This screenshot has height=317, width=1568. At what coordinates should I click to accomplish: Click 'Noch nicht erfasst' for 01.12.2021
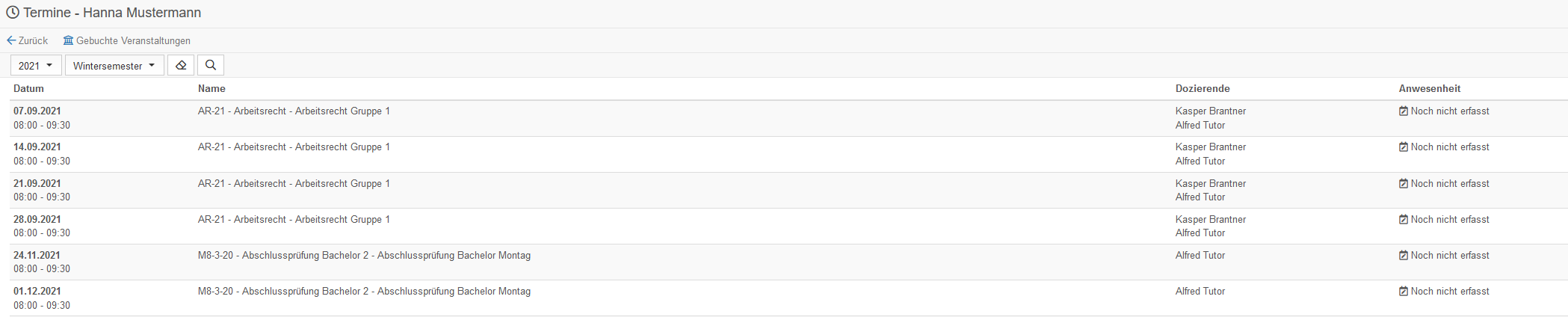[x=1450, y=292]
